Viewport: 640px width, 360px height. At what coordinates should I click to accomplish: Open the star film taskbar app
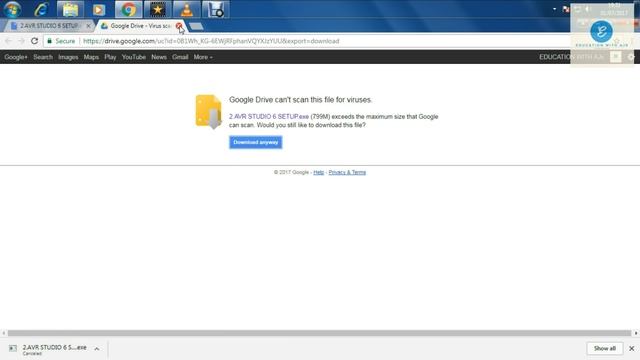[x=158, y=9]
